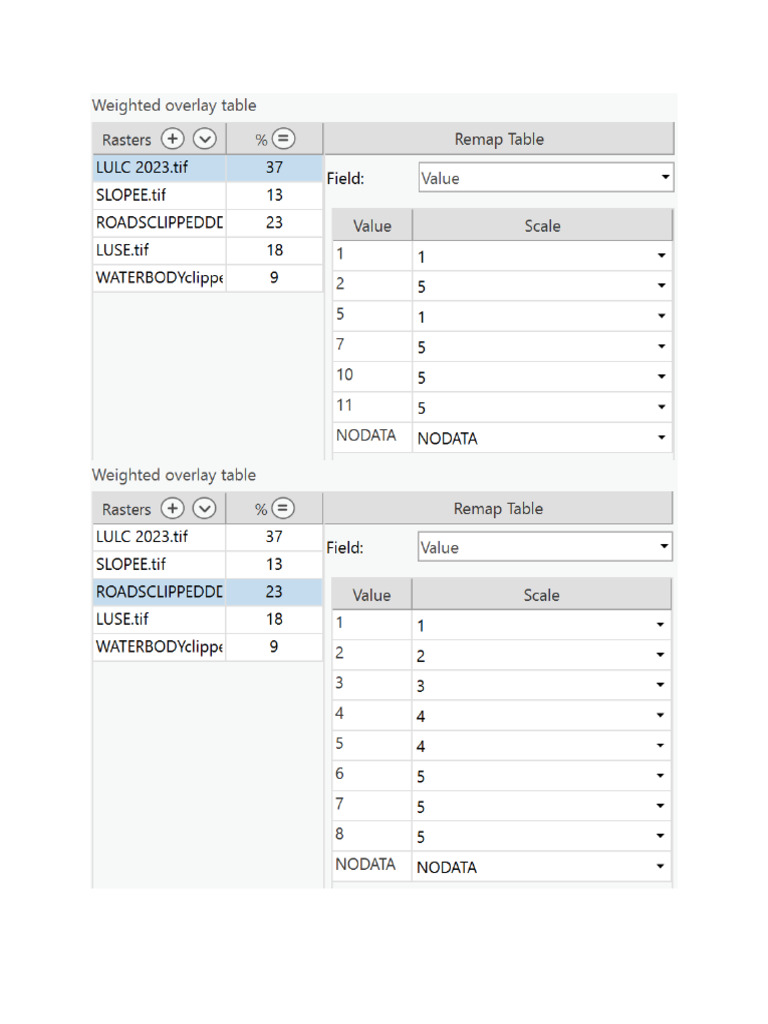The height and width of the screenshot is (1024, 768).
Task: Select LUSE.tif row in bottom table
Action: click(208, 618)
